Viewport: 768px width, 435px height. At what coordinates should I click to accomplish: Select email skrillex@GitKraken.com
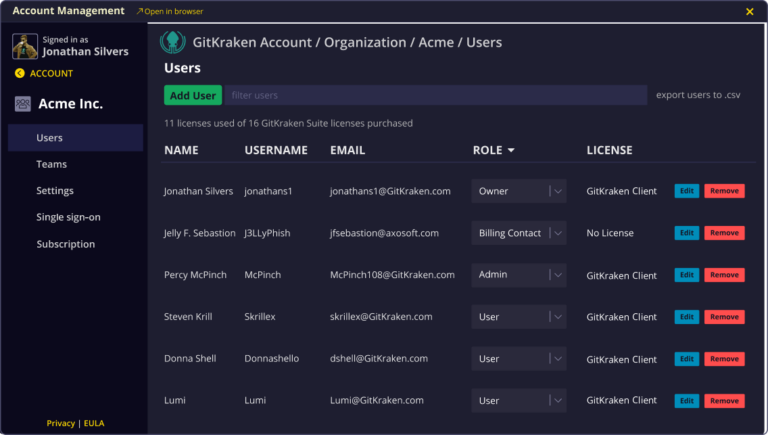pos(381,316)
